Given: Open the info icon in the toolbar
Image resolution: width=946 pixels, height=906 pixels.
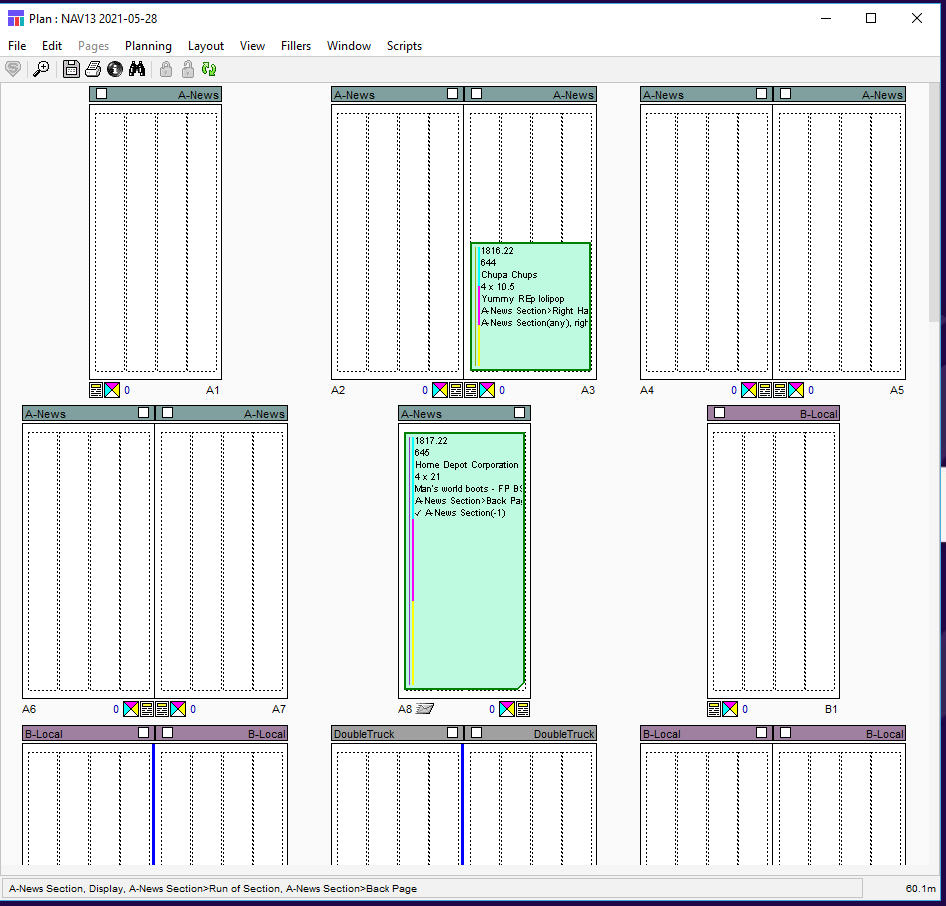Looking at the screenshot, I should tap(115, 69).
